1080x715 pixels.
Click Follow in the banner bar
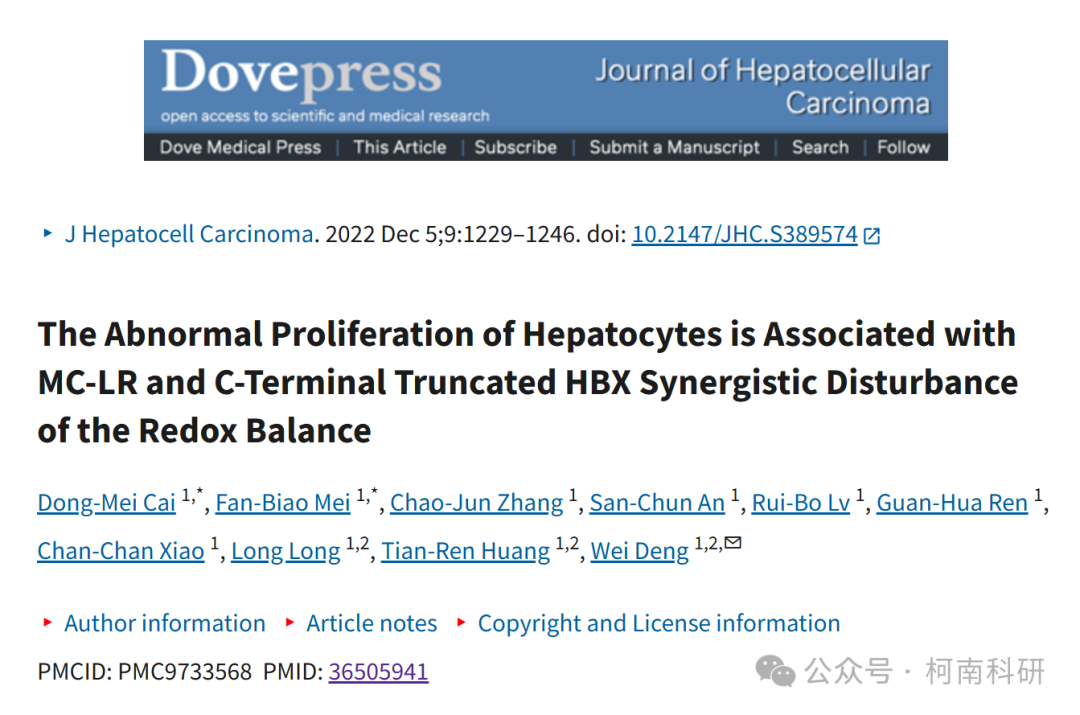click(x=903, y=147)
